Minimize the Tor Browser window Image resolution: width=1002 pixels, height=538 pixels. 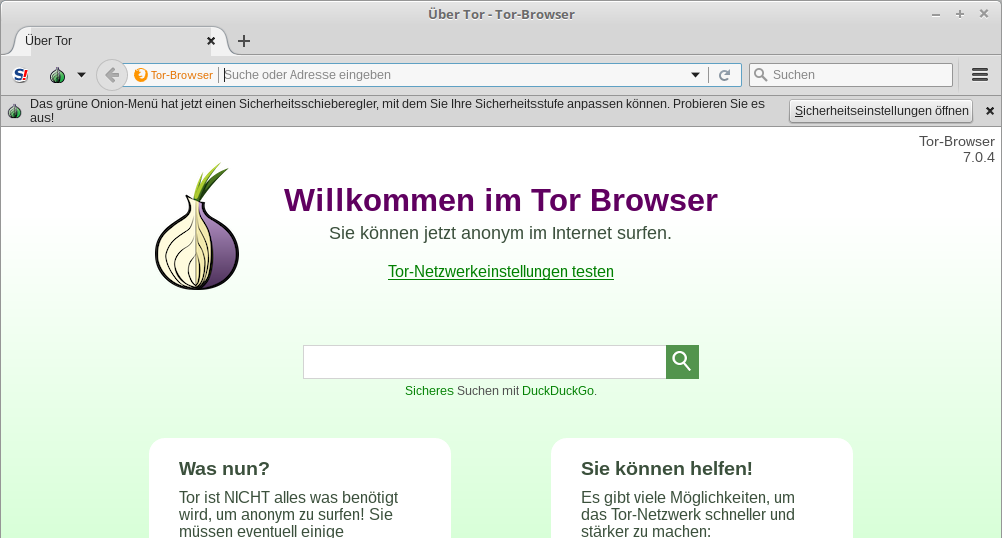936,14
